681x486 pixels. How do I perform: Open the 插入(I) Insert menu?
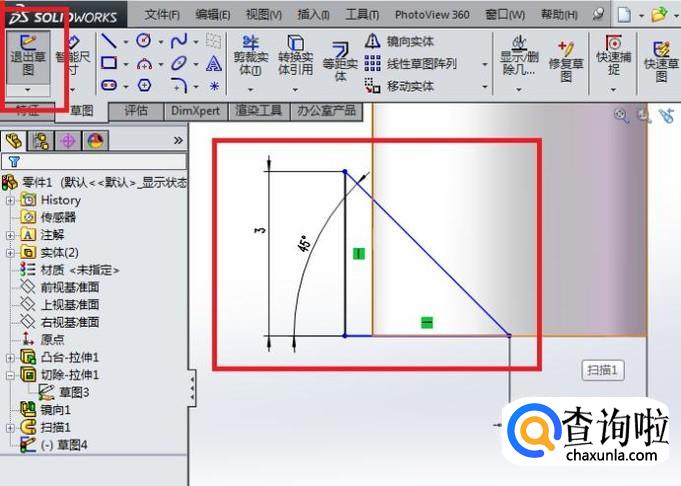point(313,15)
